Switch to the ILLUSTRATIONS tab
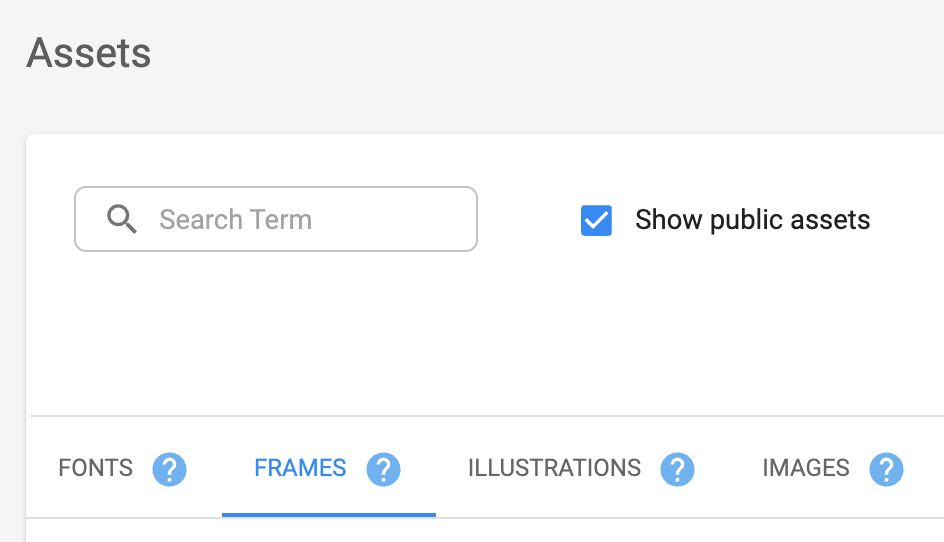Image resolution: width=944 pixels, height=542 pixels. pos(554,468)
